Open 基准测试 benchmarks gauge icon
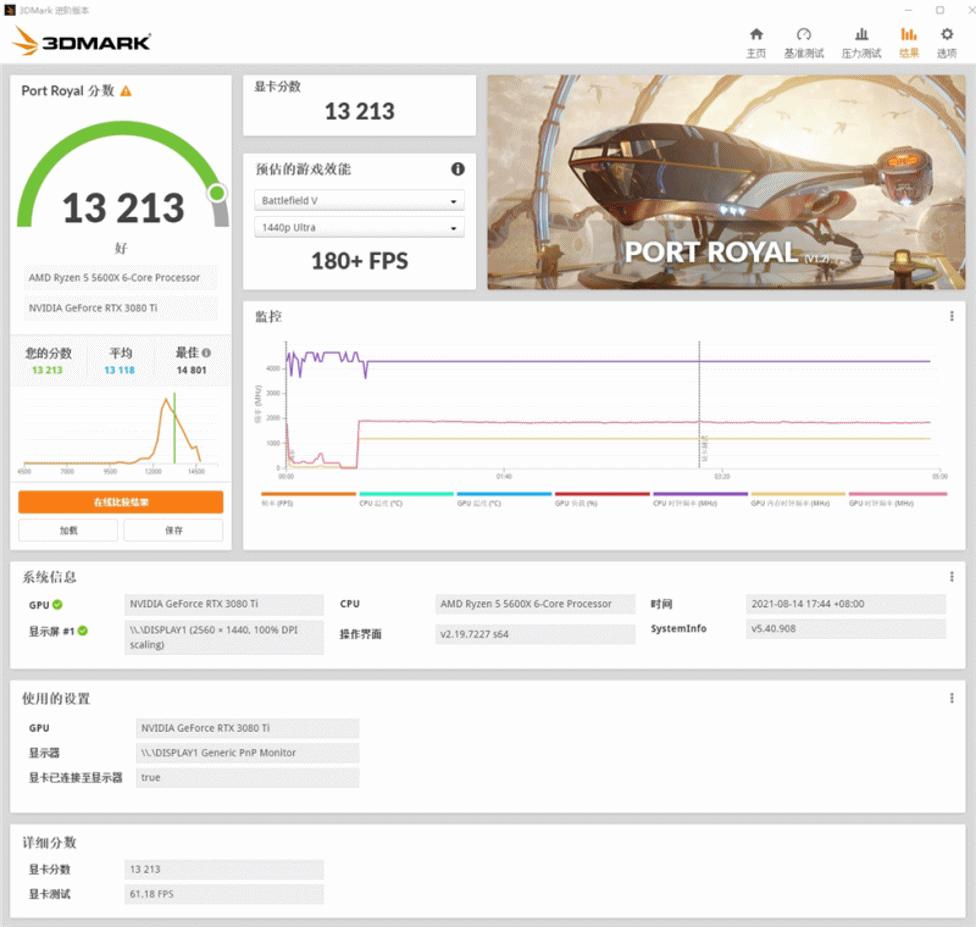 pyautogui.click(x=804, y=36)
